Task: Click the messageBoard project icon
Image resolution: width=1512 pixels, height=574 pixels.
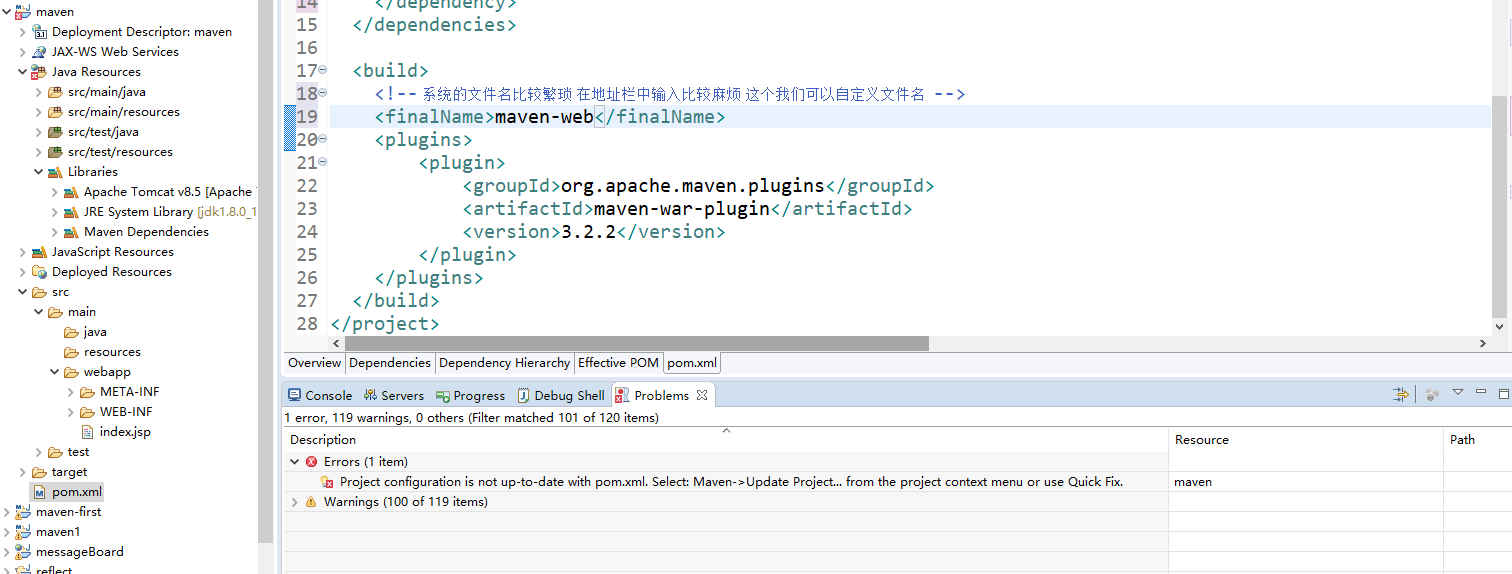Action: click(23, 552)
